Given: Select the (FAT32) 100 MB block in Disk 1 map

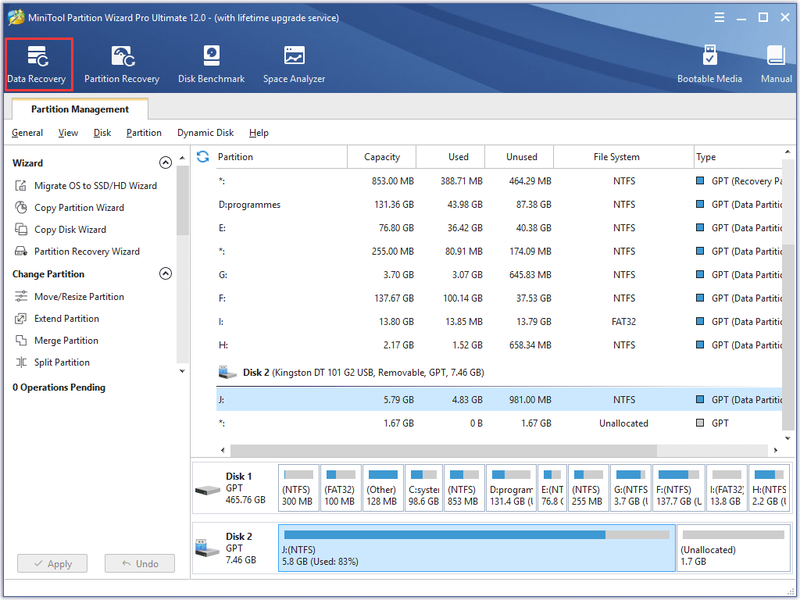Looking at the screenshot, I should pyautogui.click(x=340, y=488).
